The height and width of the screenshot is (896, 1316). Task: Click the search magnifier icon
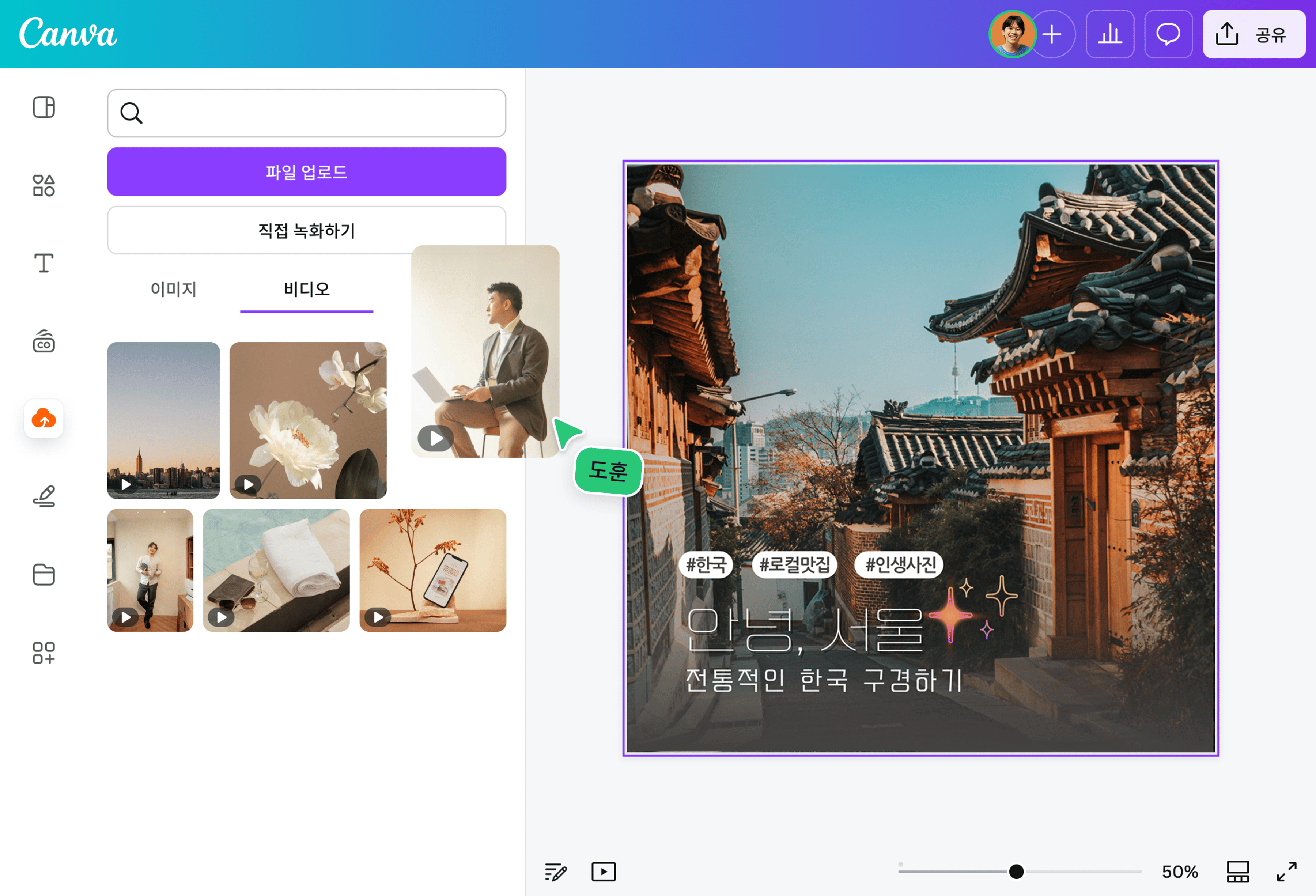point(131,113)
